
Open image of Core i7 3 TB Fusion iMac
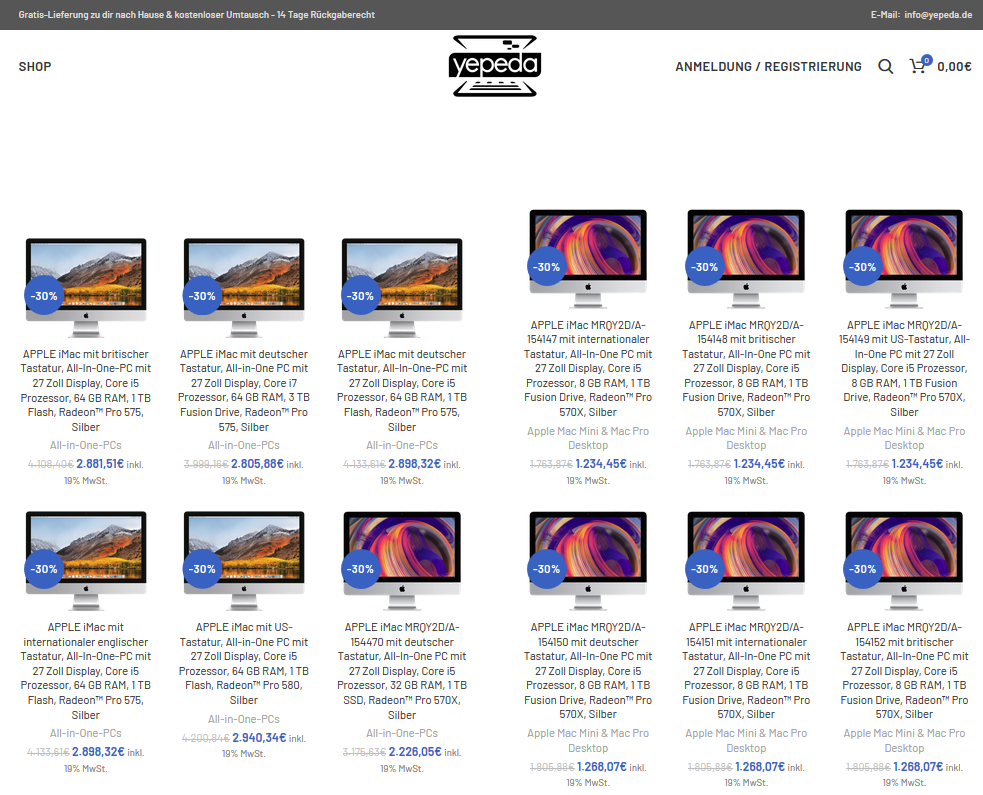(244, 288)
